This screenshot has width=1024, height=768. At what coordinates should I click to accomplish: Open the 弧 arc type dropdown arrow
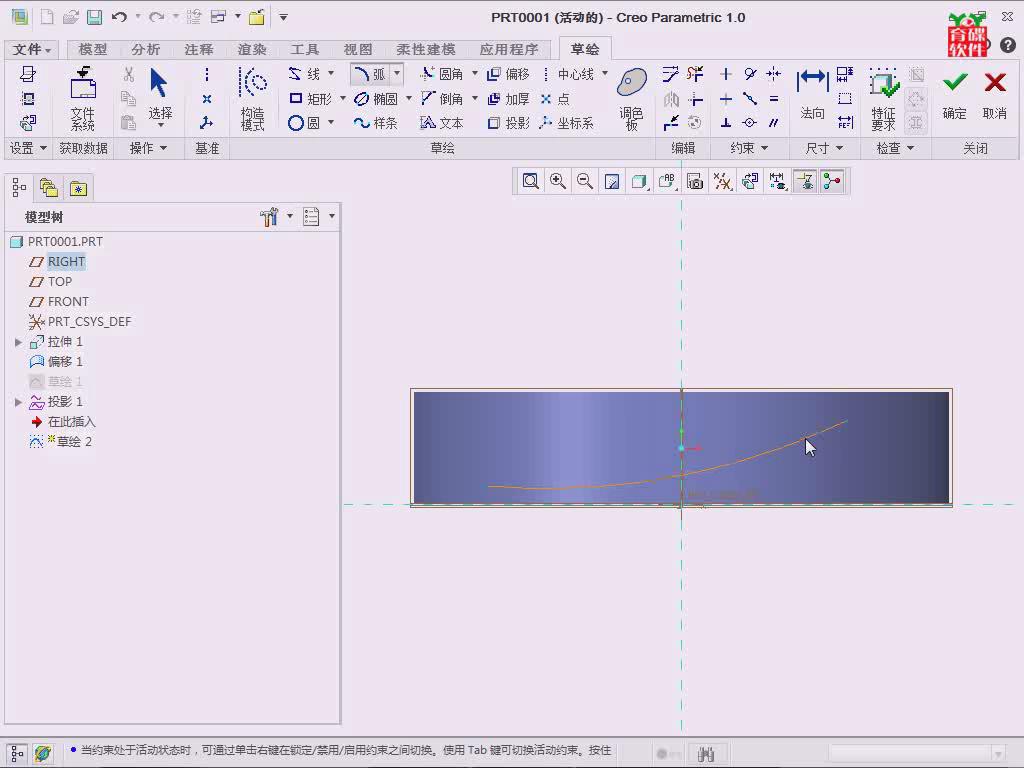point(396,73)
